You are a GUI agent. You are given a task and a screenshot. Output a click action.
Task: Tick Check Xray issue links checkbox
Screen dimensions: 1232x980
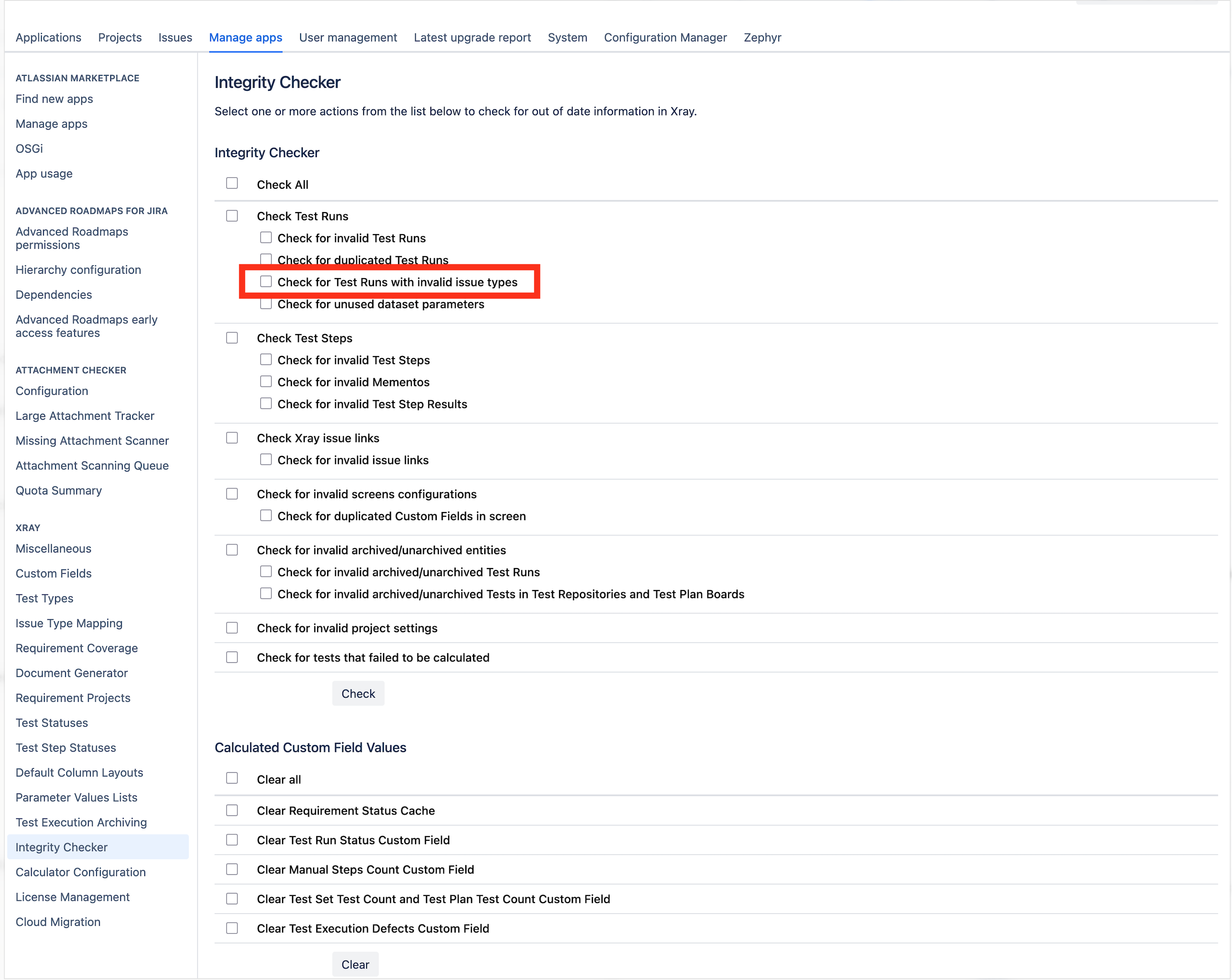[231, 438]
